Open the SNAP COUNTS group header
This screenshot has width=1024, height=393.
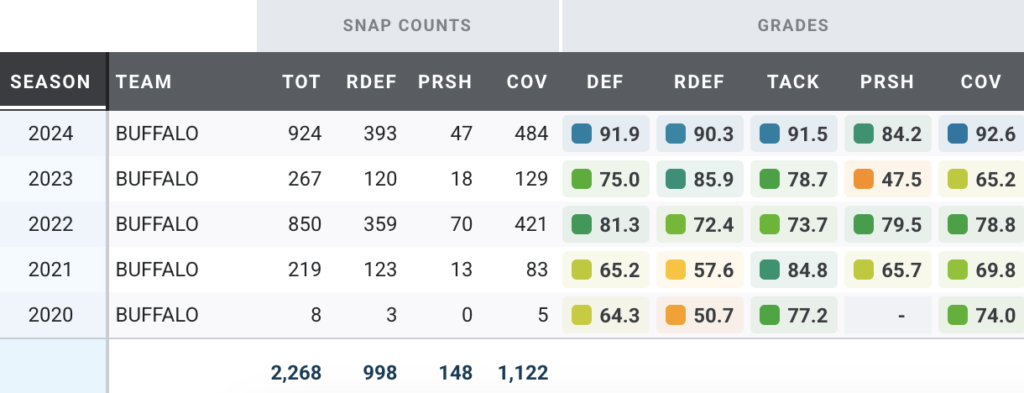tap(408, 25)
